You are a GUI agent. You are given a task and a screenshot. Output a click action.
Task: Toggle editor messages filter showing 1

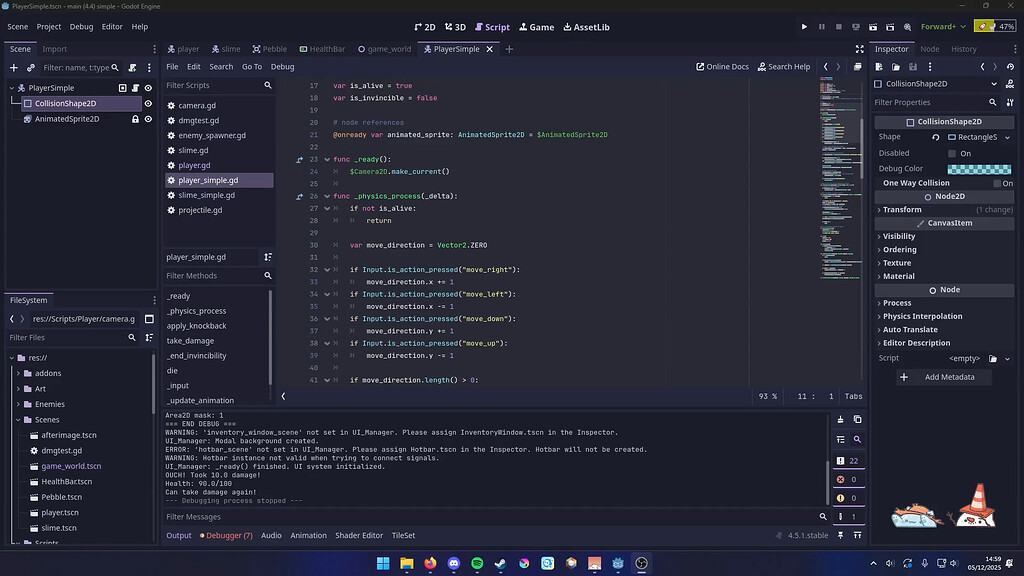click(x=848, y=517)
